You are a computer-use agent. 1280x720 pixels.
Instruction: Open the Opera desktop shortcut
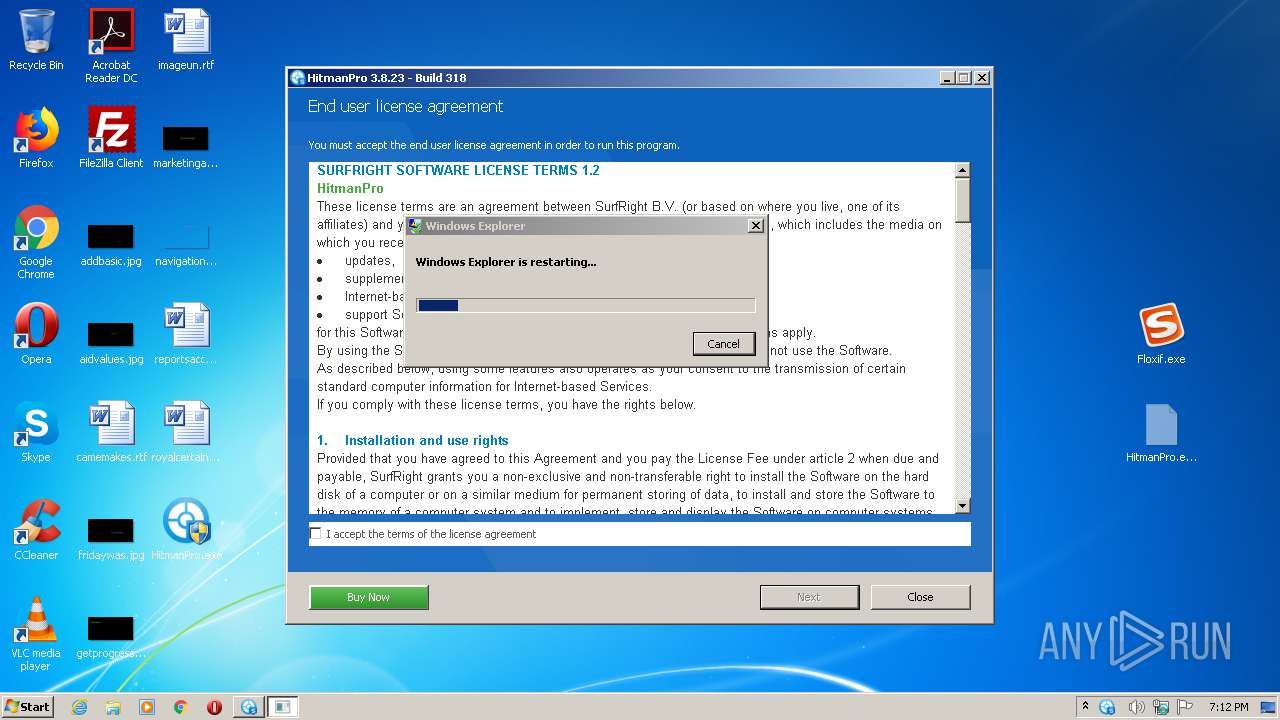coord(36,334)
